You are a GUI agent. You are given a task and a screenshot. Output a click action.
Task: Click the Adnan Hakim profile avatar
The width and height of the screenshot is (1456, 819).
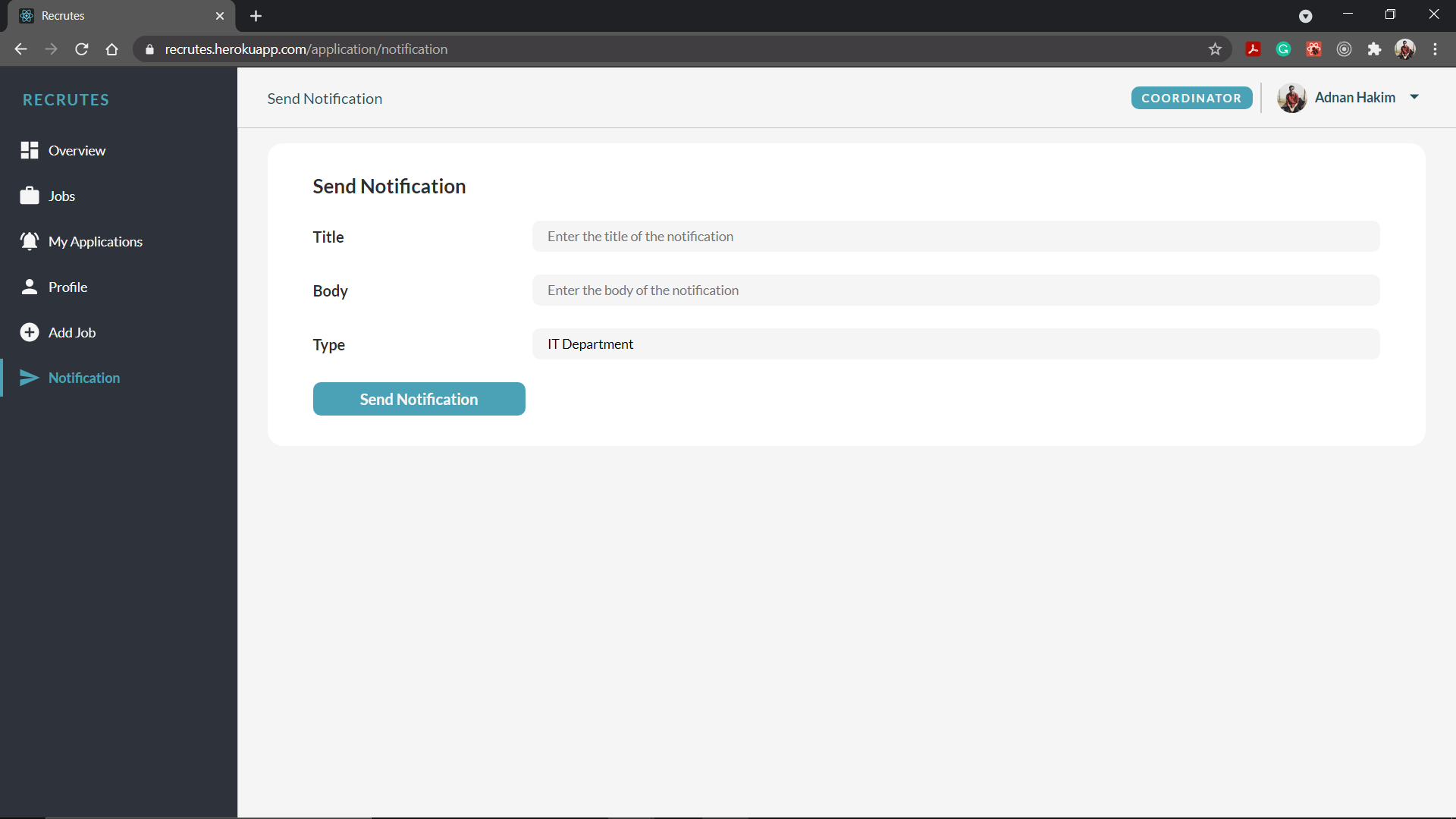(x=1293, y=97)
